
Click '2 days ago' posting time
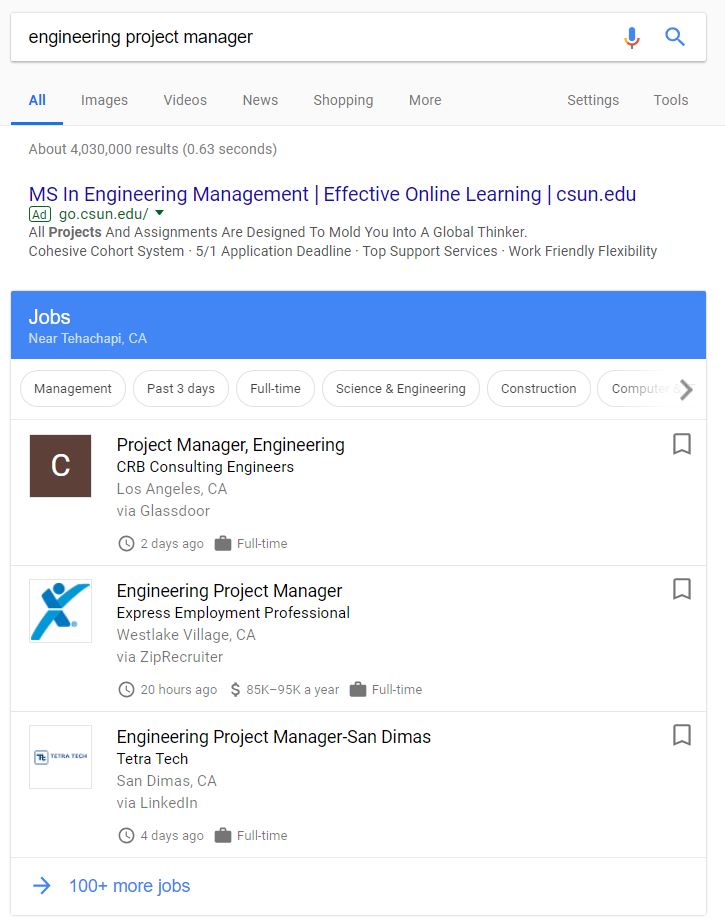172,544
